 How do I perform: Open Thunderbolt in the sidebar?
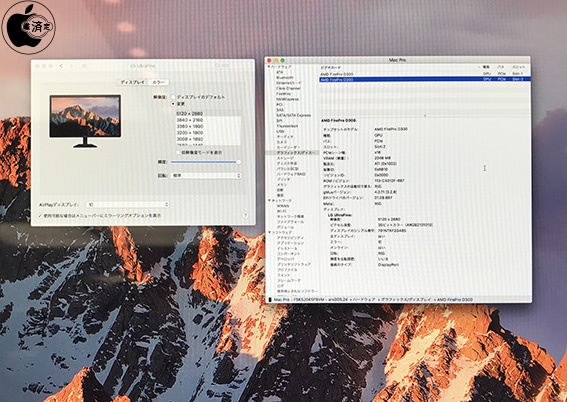(x=287, y=126)
